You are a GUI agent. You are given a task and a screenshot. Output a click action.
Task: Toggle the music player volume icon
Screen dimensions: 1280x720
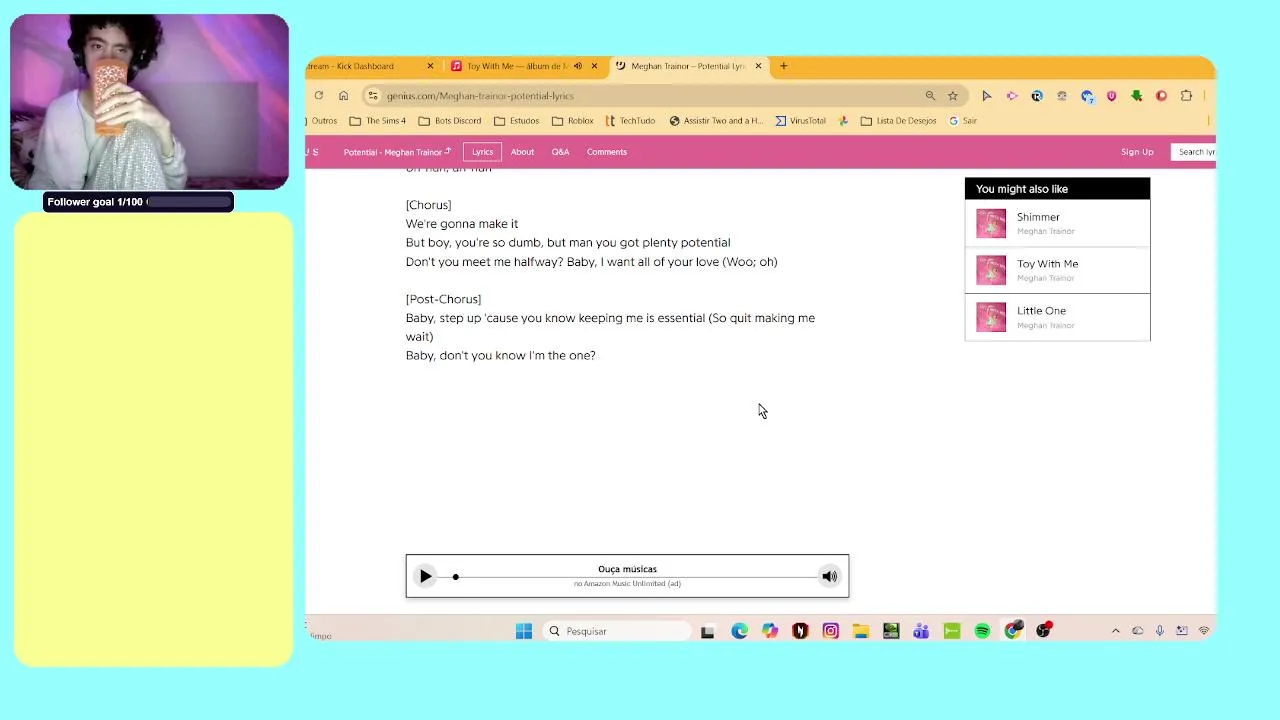[x=829, y=576]
